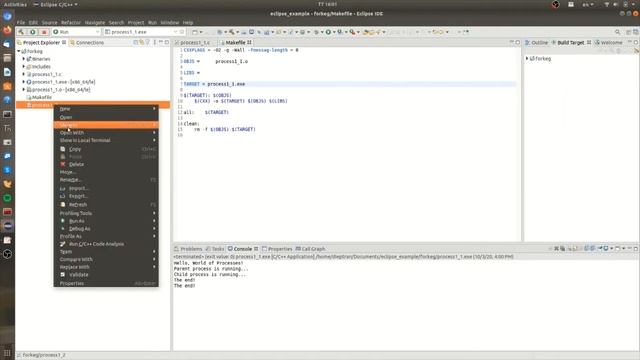This screenshot has width=640, height=360.
Task: Click Refresh in the context menu
Action: (106, 204)
